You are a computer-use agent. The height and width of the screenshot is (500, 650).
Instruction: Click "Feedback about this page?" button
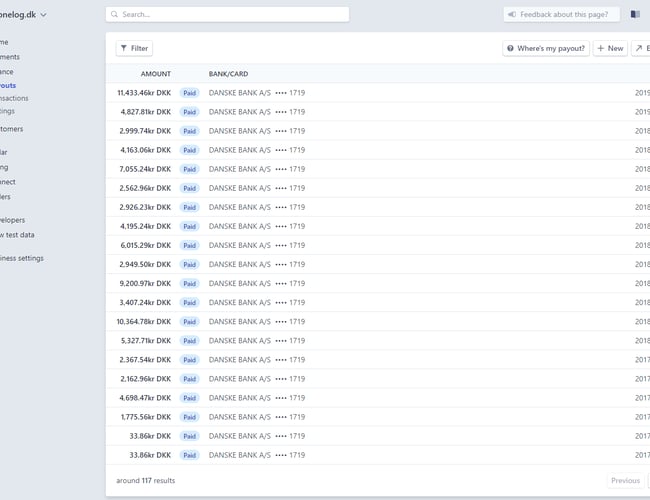click(x=563, y=15)
